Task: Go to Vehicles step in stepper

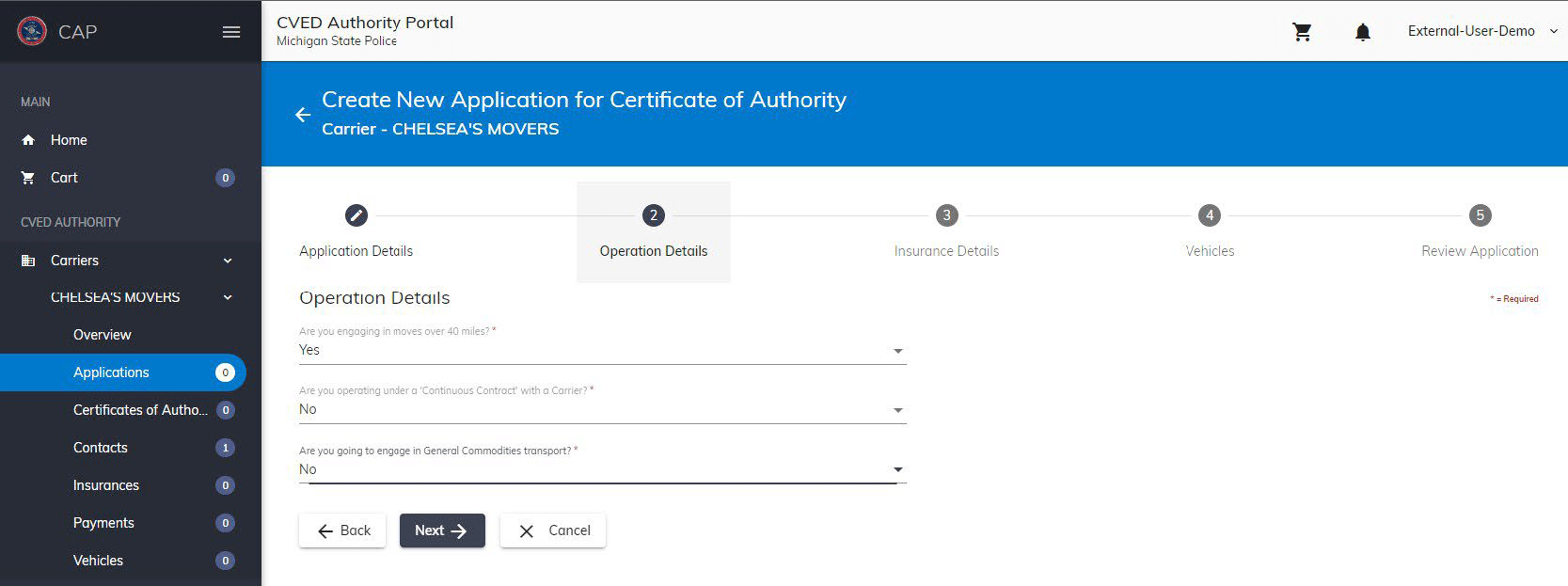Action: click(1210, 251)
